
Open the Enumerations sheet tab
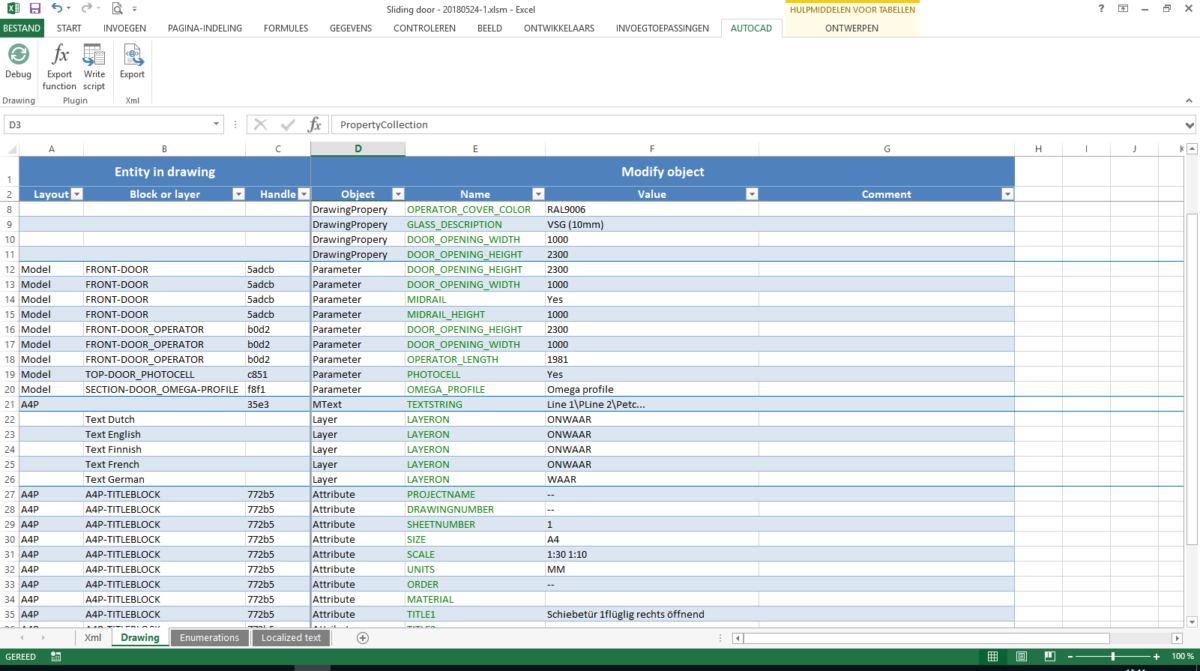tap(209, 637)
